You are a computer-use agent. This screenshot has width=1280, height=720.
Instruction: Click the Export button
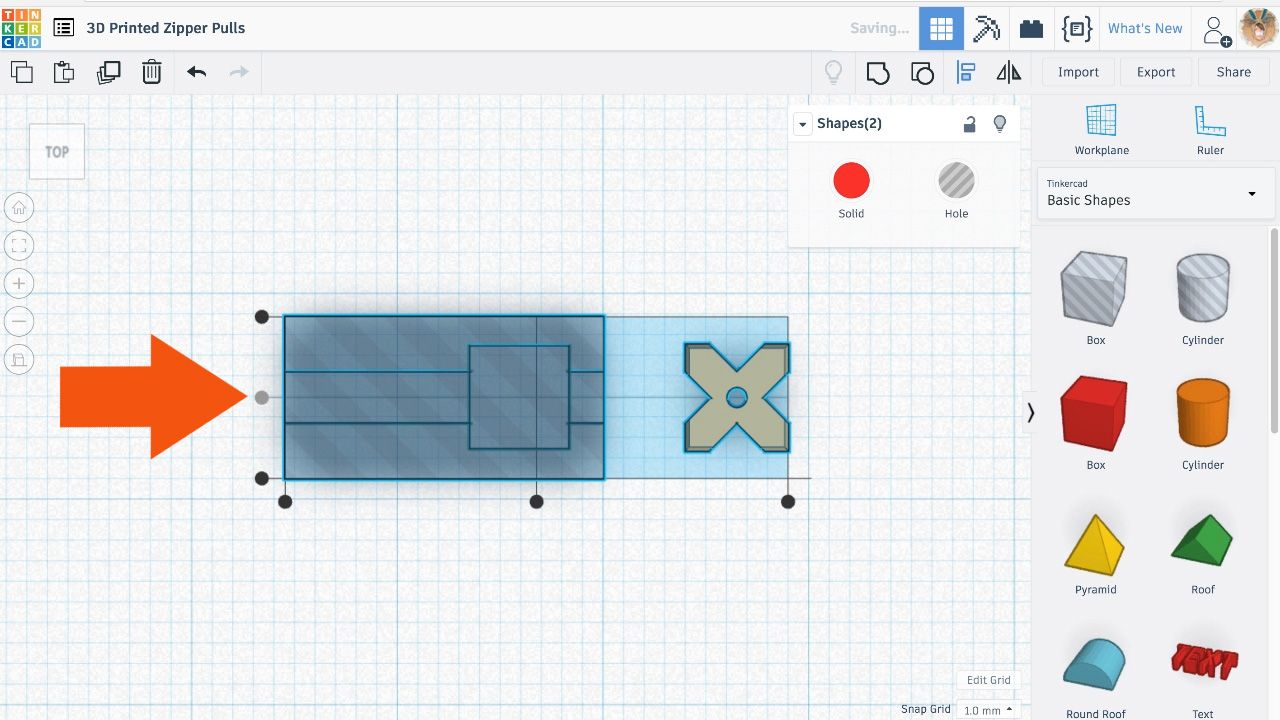tap(1156, 72)
